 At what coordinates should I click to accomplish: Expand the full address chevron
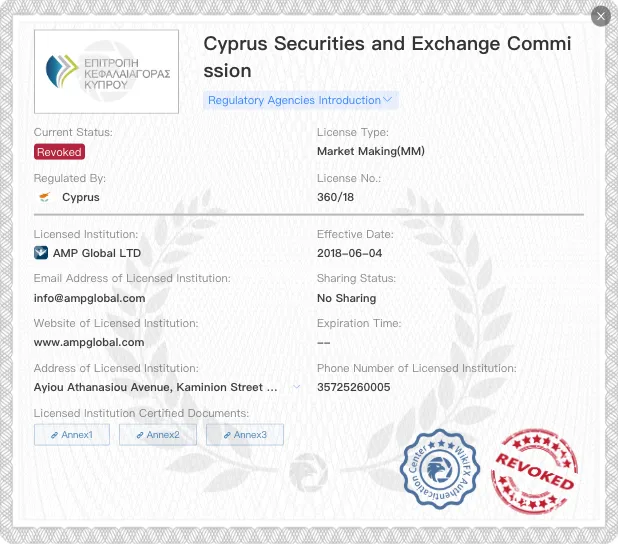296,387
